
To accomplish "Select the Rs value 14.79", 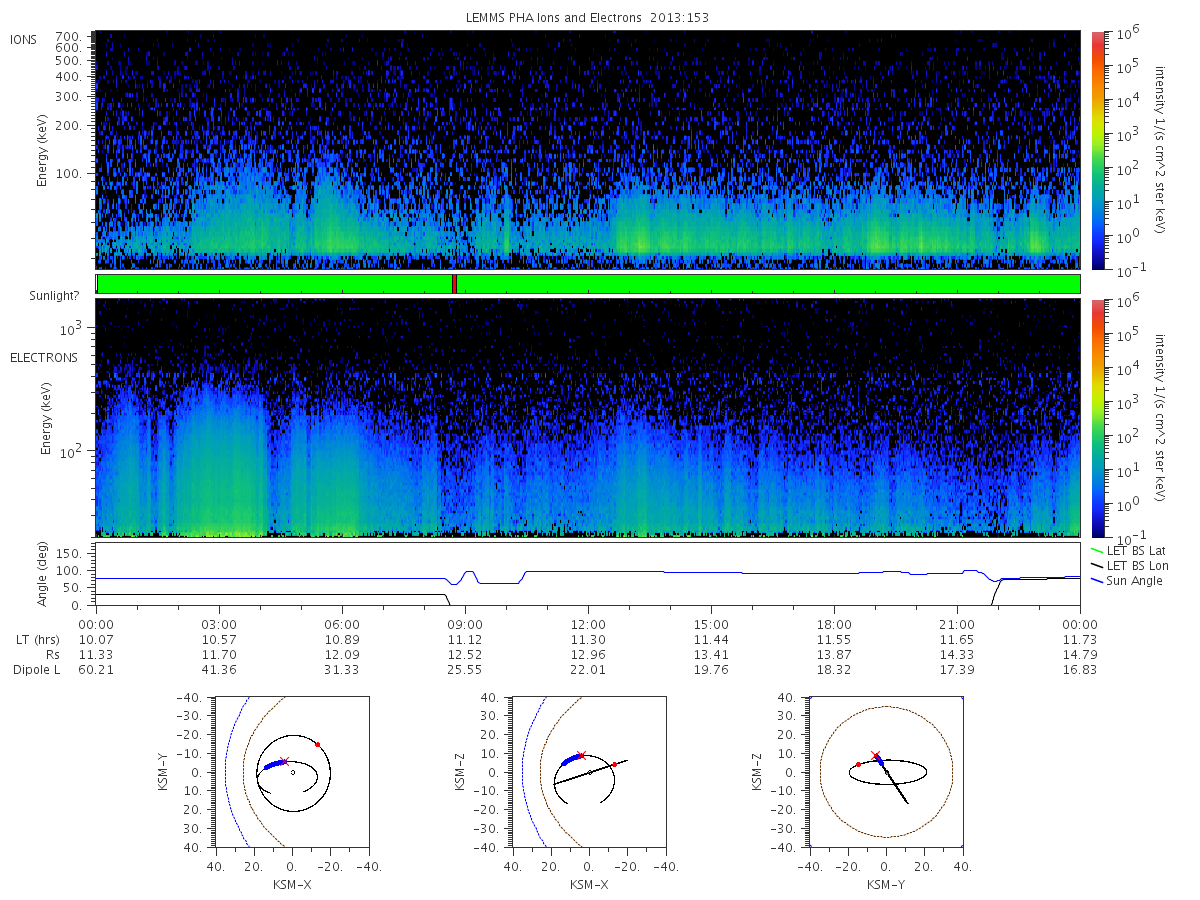I will (1080, 654).
